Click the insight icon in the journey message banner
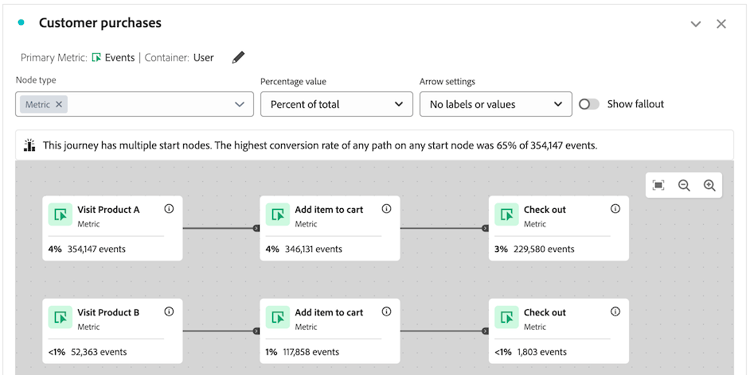The image size is (750, 375). [30, 145]
